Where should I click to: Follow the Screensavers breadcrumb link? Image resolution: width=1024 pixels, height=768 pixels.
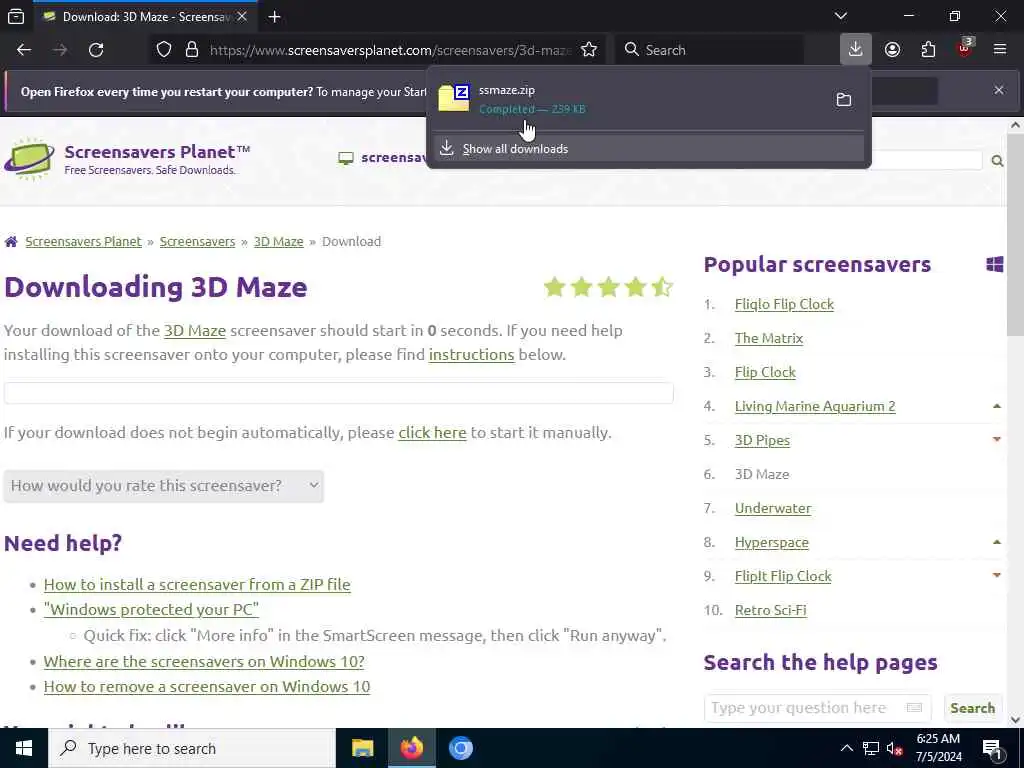[x=197, y=242]
